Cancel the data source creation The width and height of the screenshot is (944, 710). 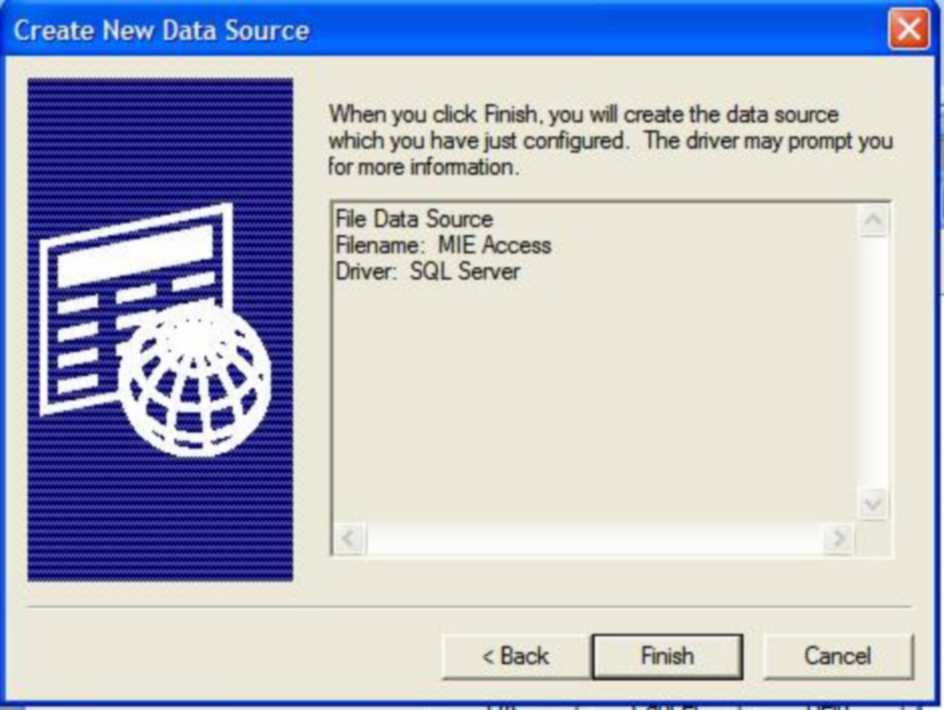(838, 656)
